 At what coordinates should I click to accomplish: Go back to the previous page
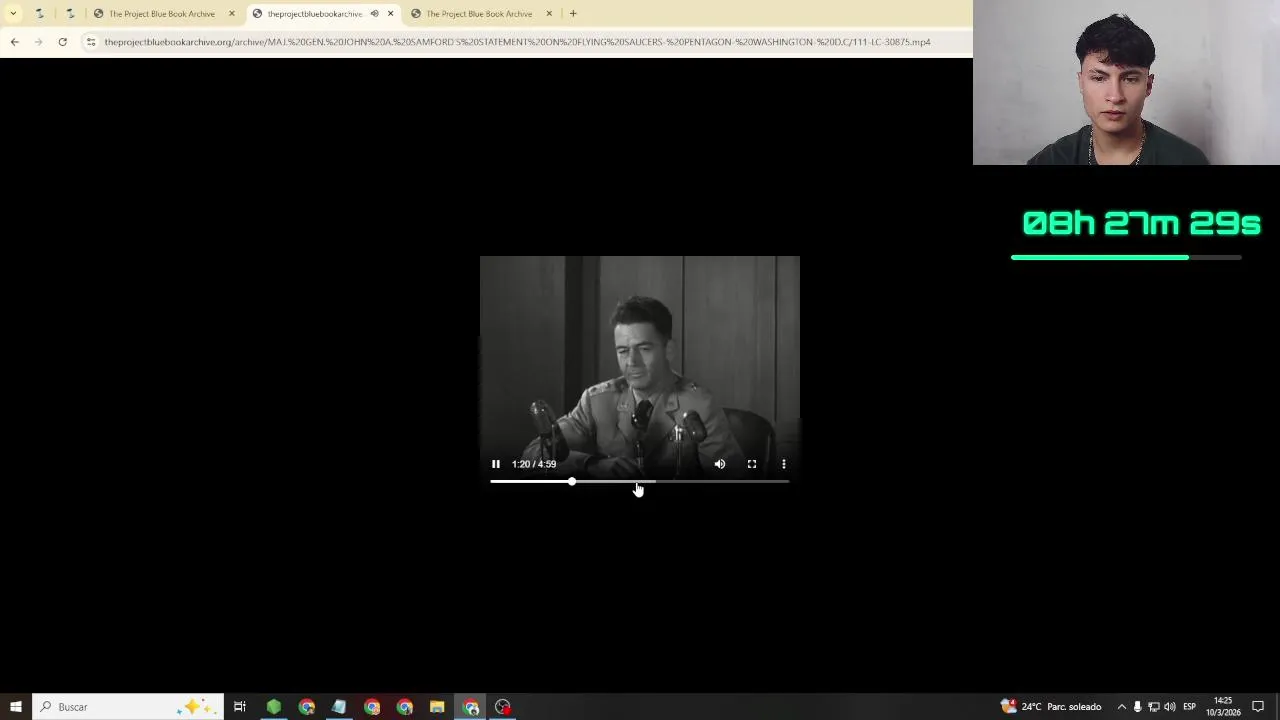pyautogui.click(x=15, y=42)
